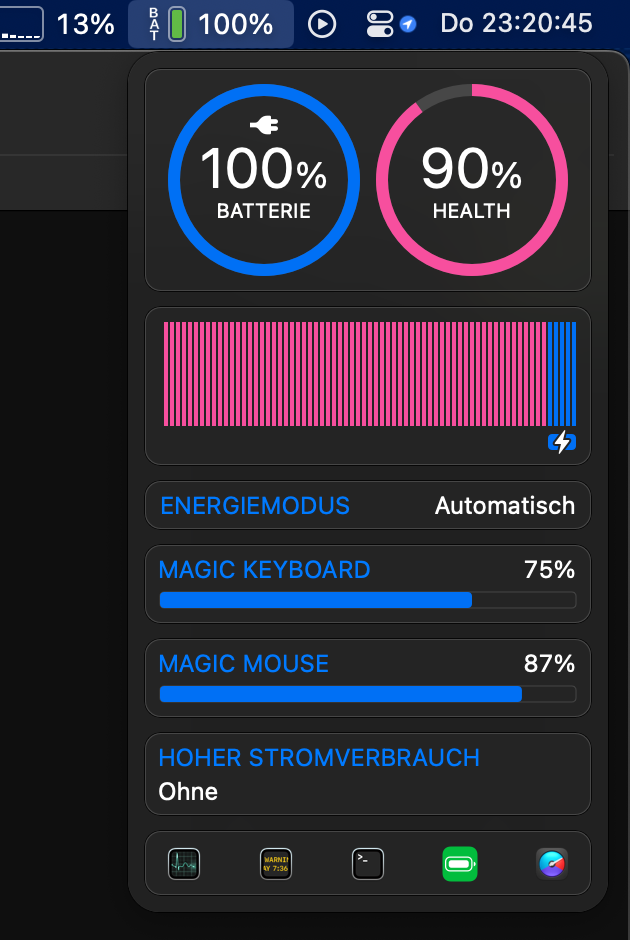Open Activity Monitor from the bottom icon row
This screenshot has width=630, height=940.
(184, 863)
